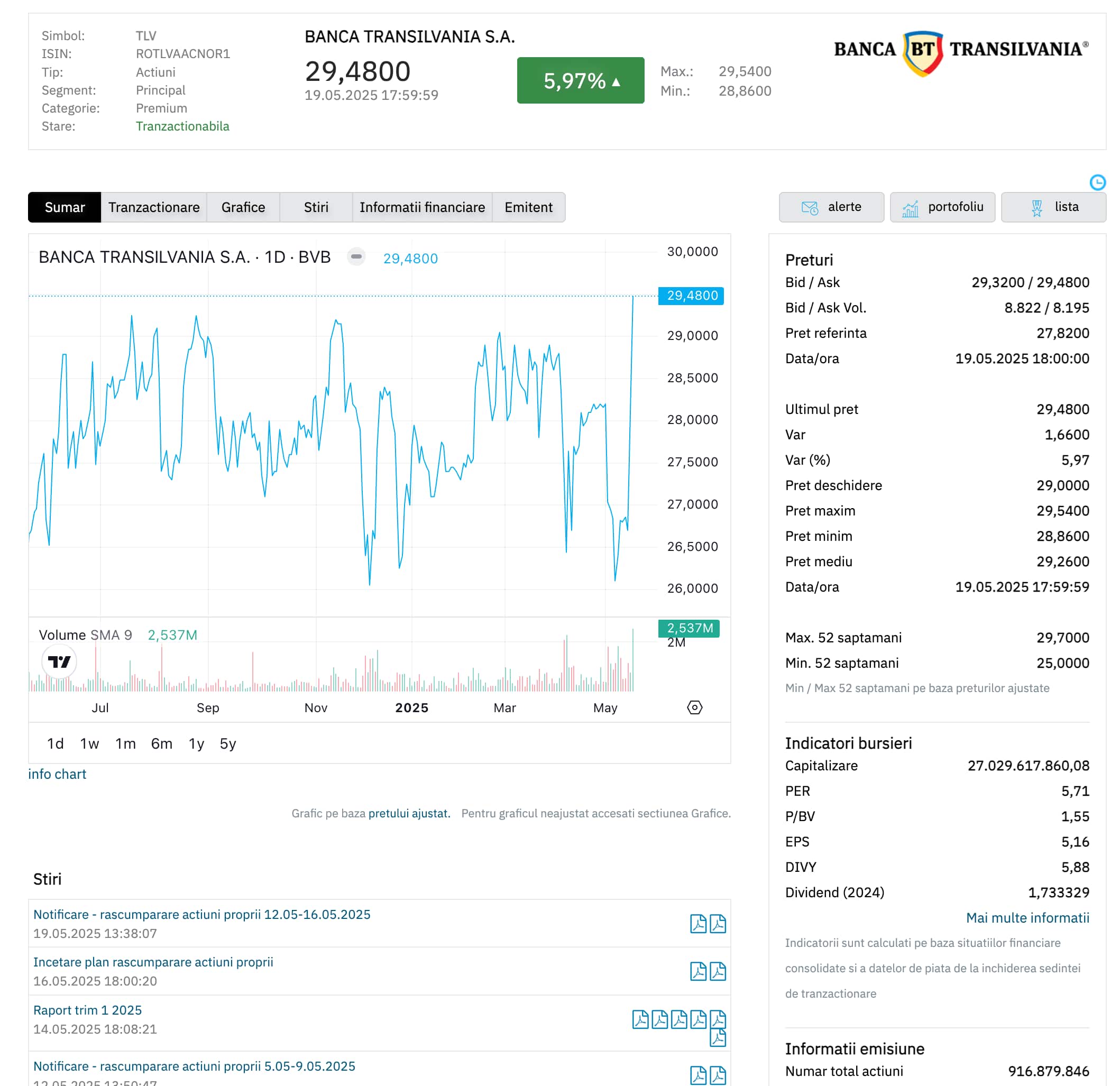1120x1086 pixels.
Task: Open chart settings hexagon icon
Action: [x=694, y=707]
